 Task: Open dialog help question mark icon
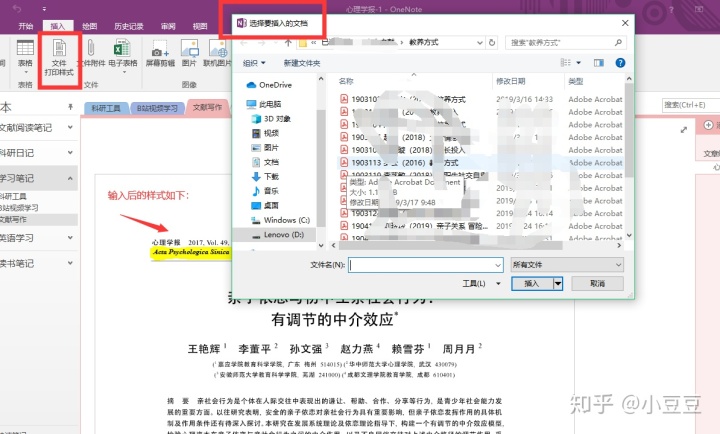tap(620, 63)
